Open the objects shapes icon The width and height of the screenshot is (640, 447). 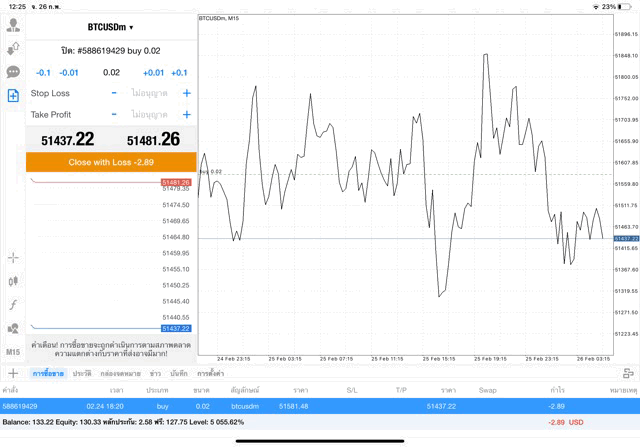point(13,328)
